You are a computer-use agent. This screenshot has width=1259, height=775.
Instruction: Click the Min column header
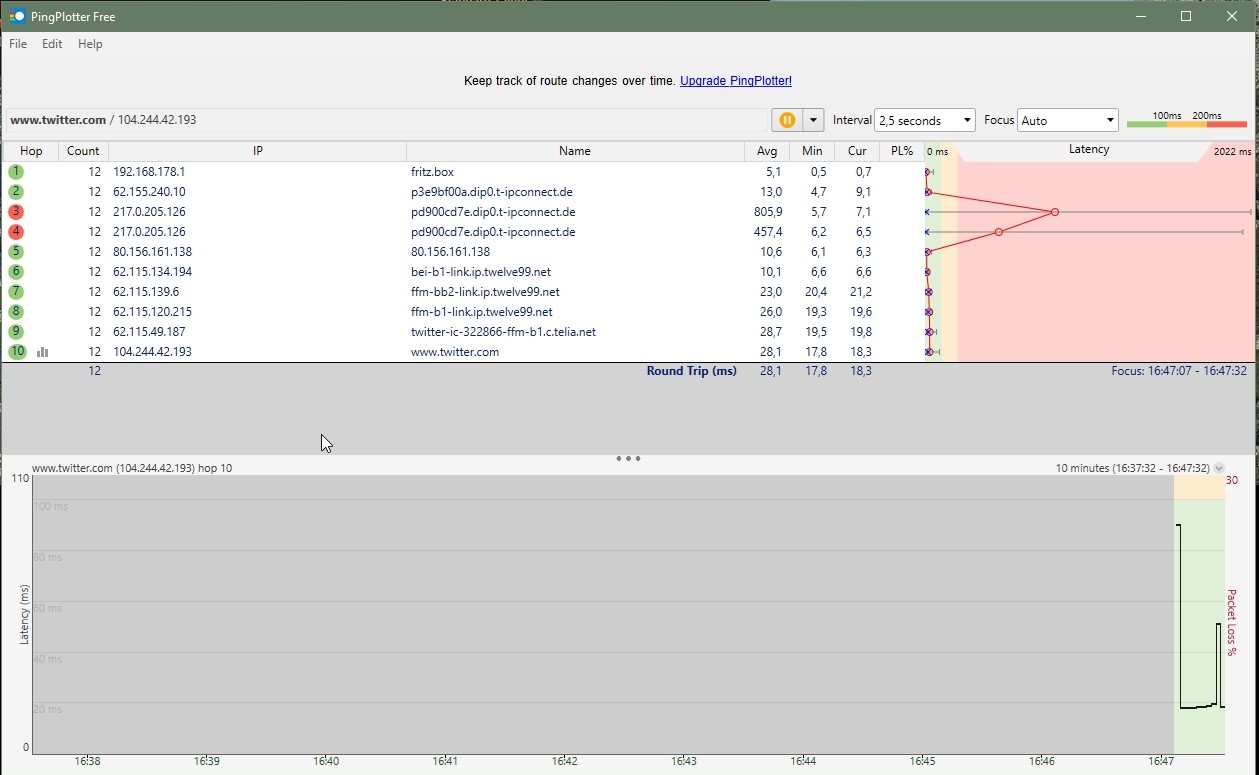[812, 151]
